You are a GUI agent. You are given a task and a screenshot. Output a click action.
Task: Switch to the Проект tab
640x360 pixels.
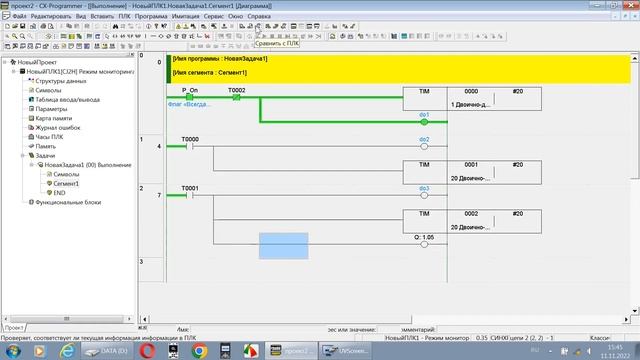tap(14, 328)
